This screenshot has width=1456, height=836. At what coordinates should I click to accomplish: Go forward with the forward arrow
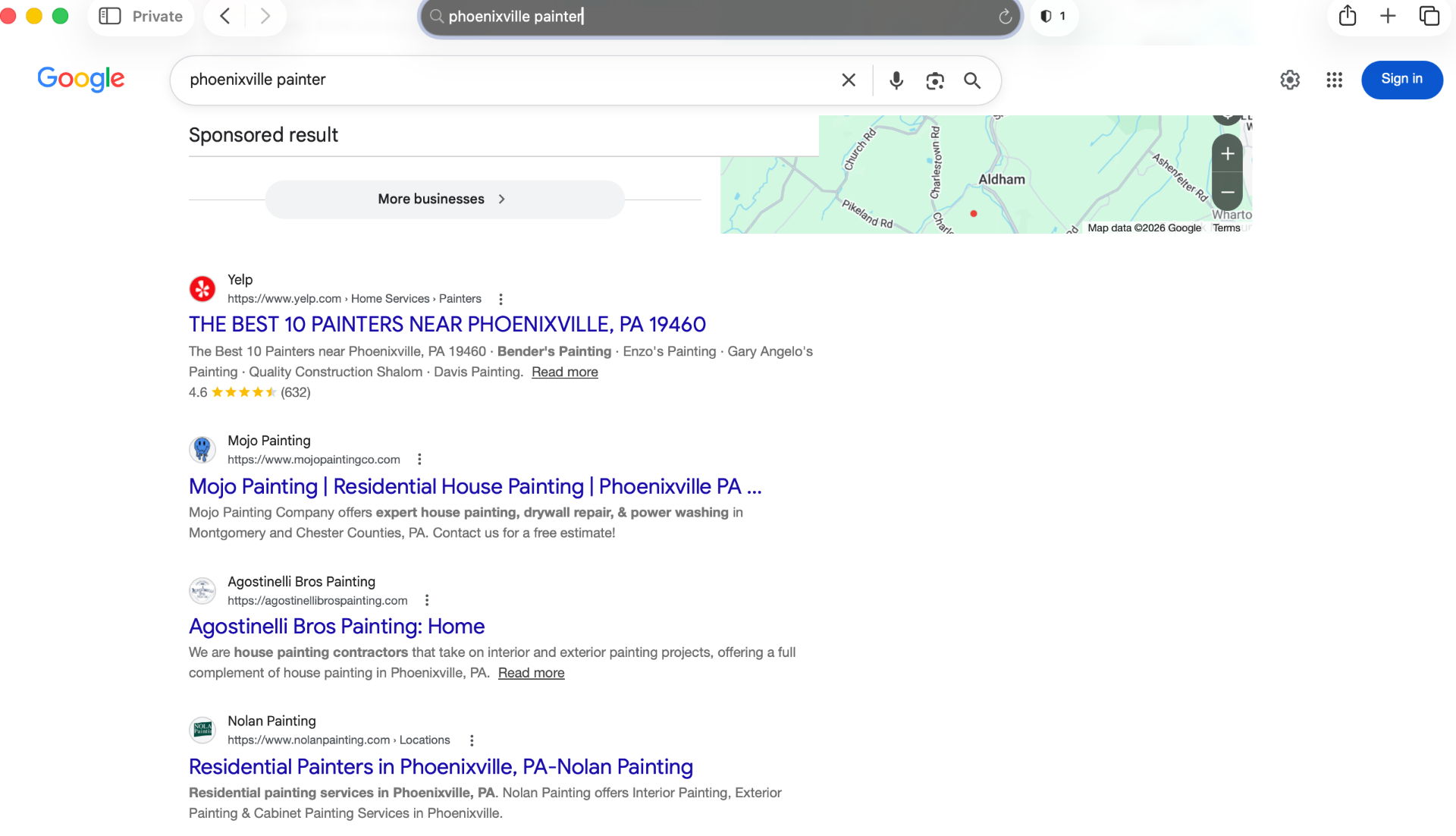pos(265,16)
